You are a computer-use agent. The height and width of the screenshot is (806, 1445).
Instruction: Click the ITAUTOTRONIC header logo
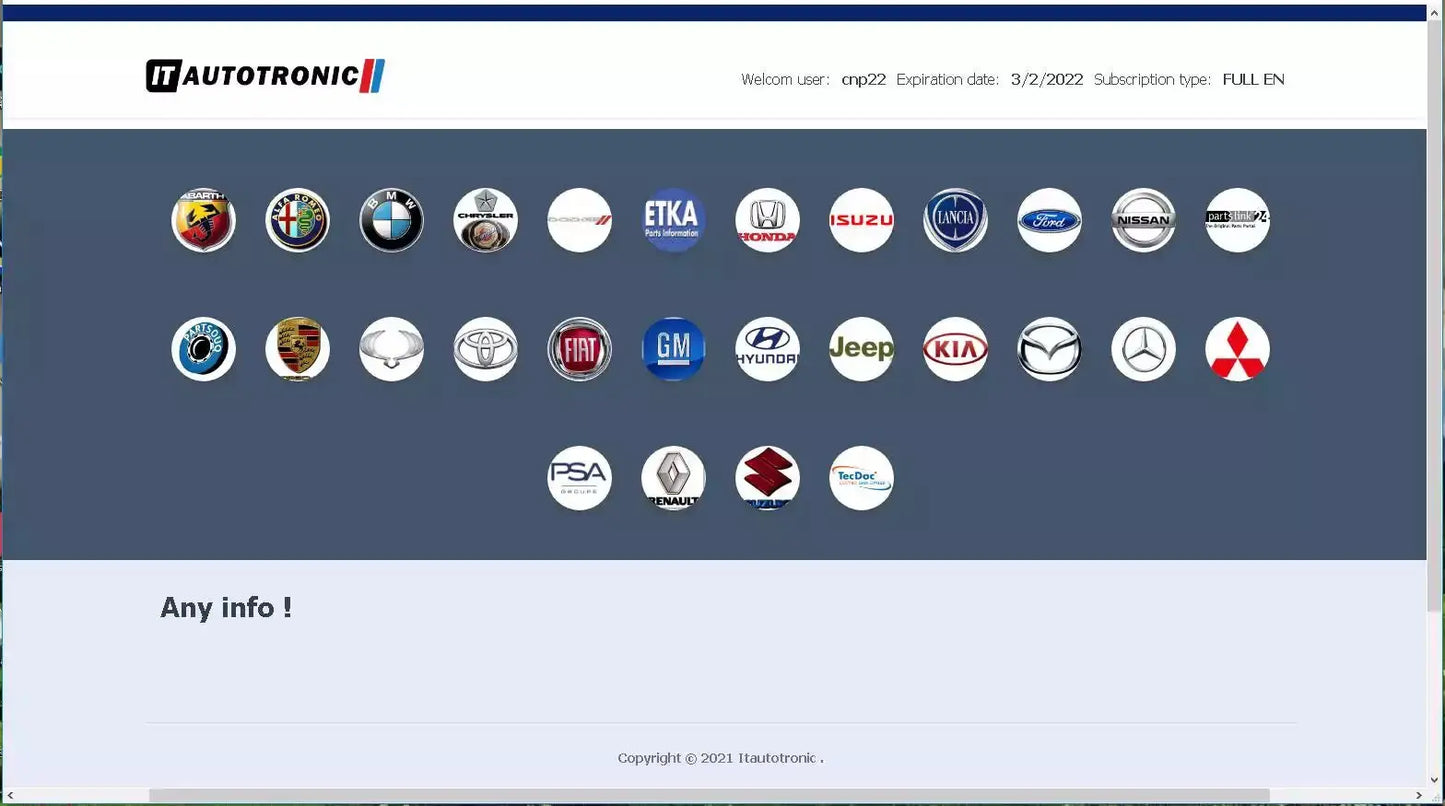265,76
